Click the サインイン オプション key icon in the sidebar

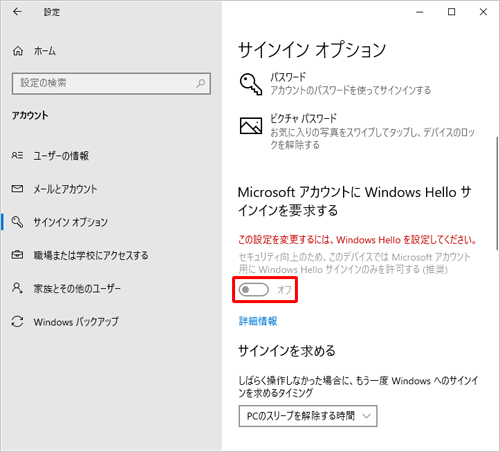pyautogui.click(x=17, y=222)
